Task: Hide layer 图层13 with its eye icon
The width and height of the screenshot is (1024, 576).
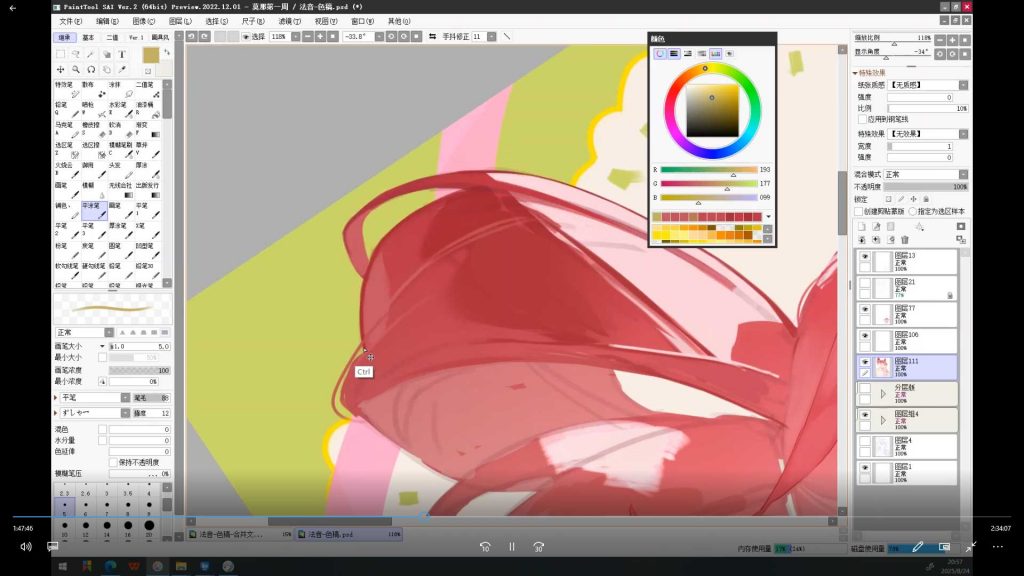Action: pyautogui.click(x=865, y=257)
